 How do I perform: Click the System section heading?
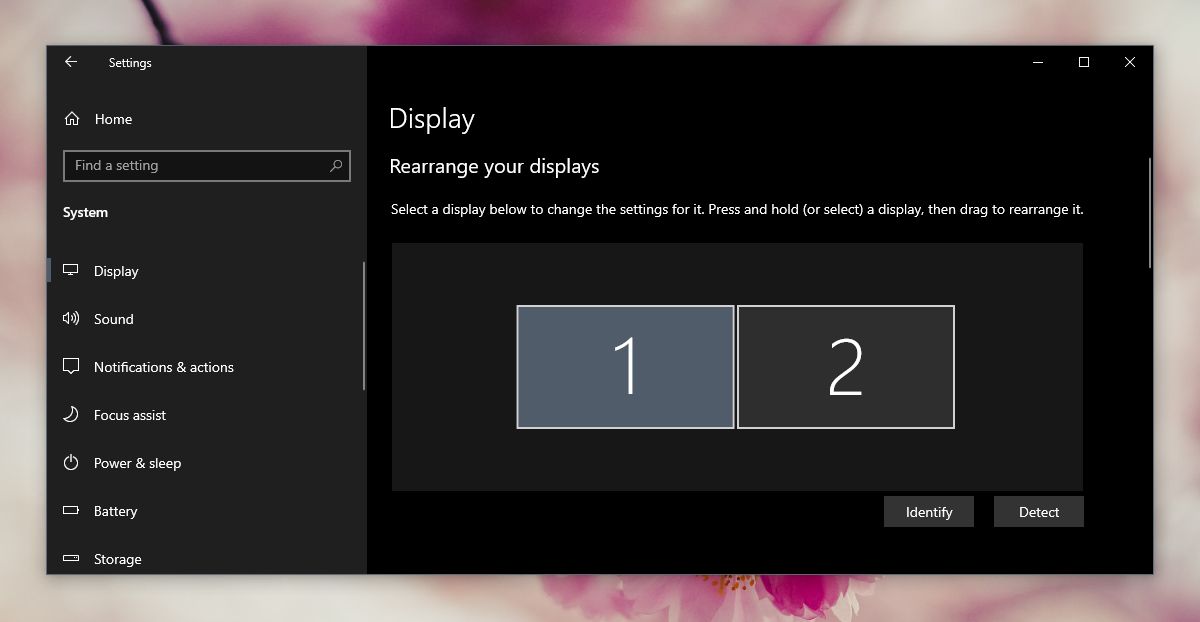tap(85, 213)
